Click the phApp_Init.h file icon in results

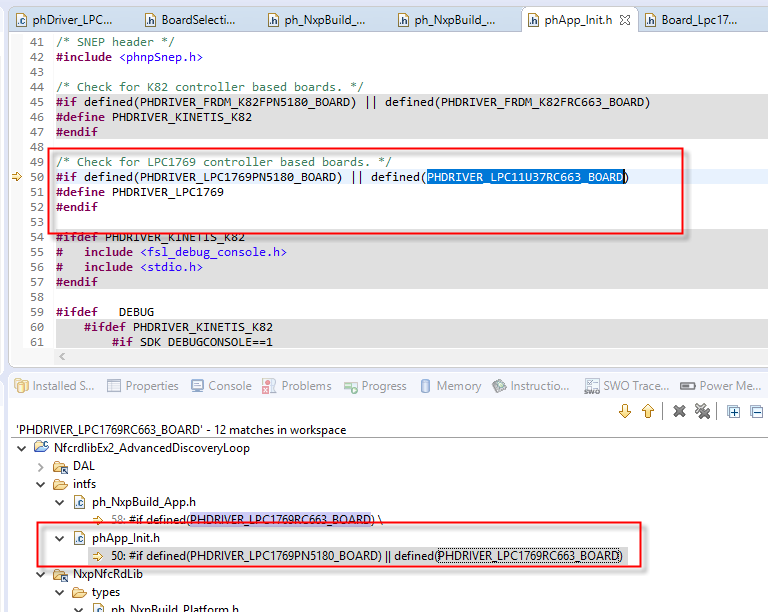79,539
